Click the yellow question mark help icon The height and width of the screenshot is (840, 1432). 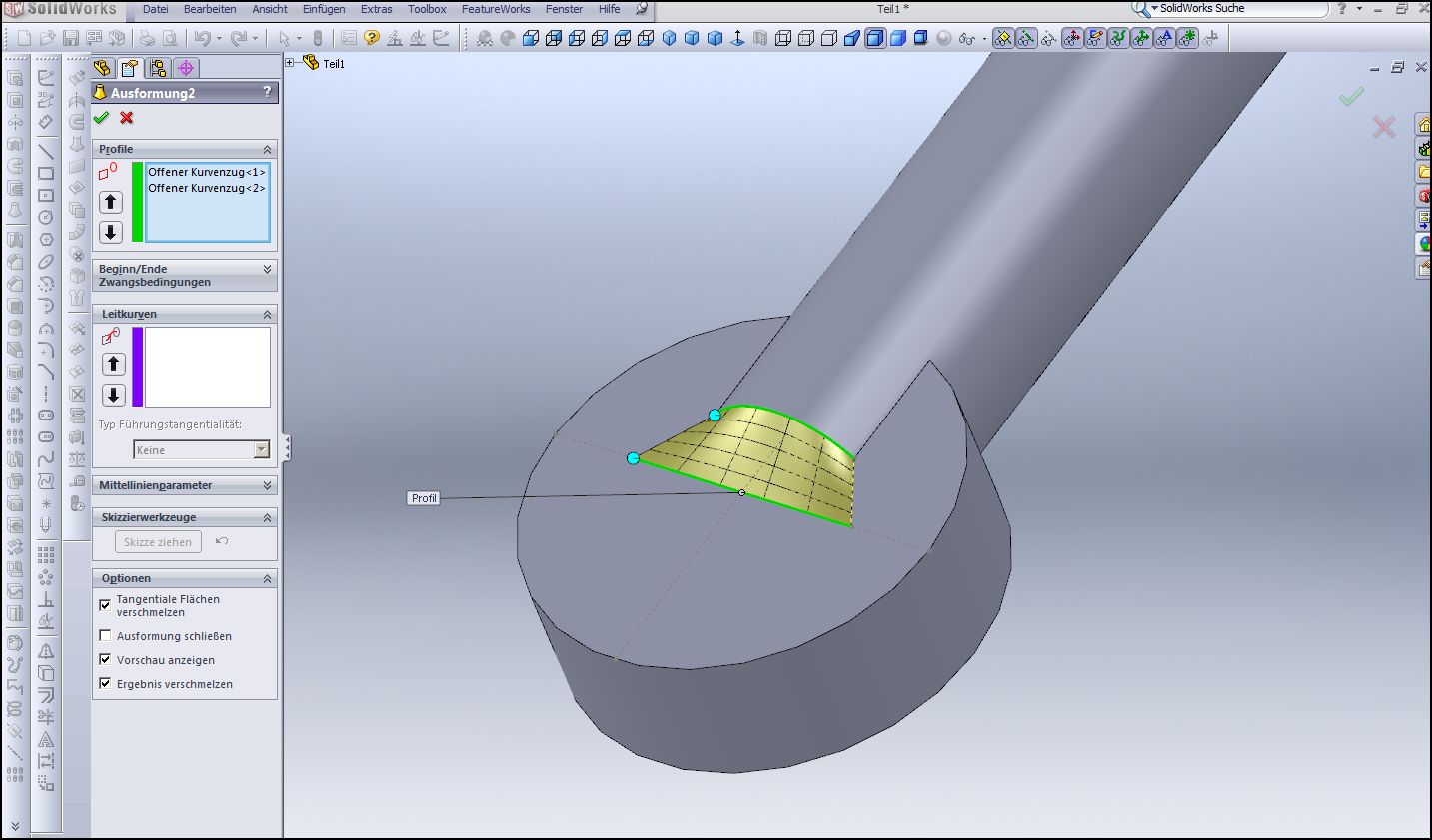pos(372,38)
